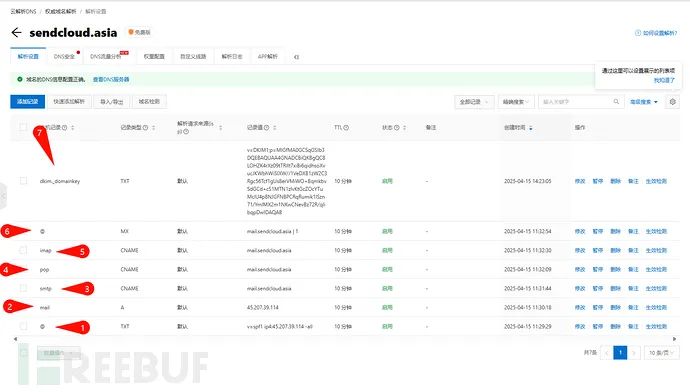Click 生效检测 for the mail A record
Screen dimensions: 690x392
pos(656,308)
